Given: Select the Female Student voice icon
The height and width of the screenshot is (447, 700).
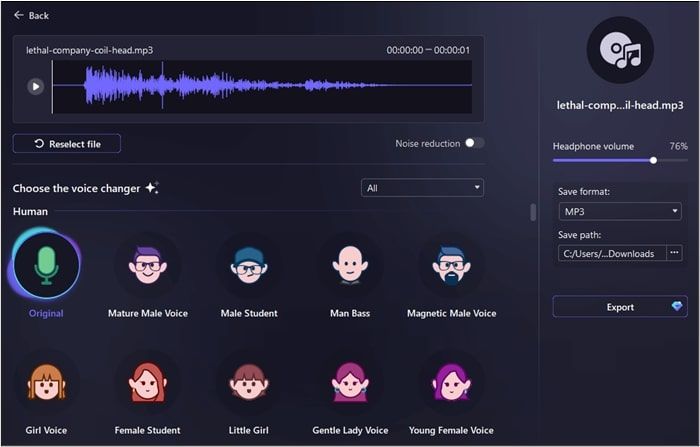Looking at the screenshot, I should tap(147, 382).
